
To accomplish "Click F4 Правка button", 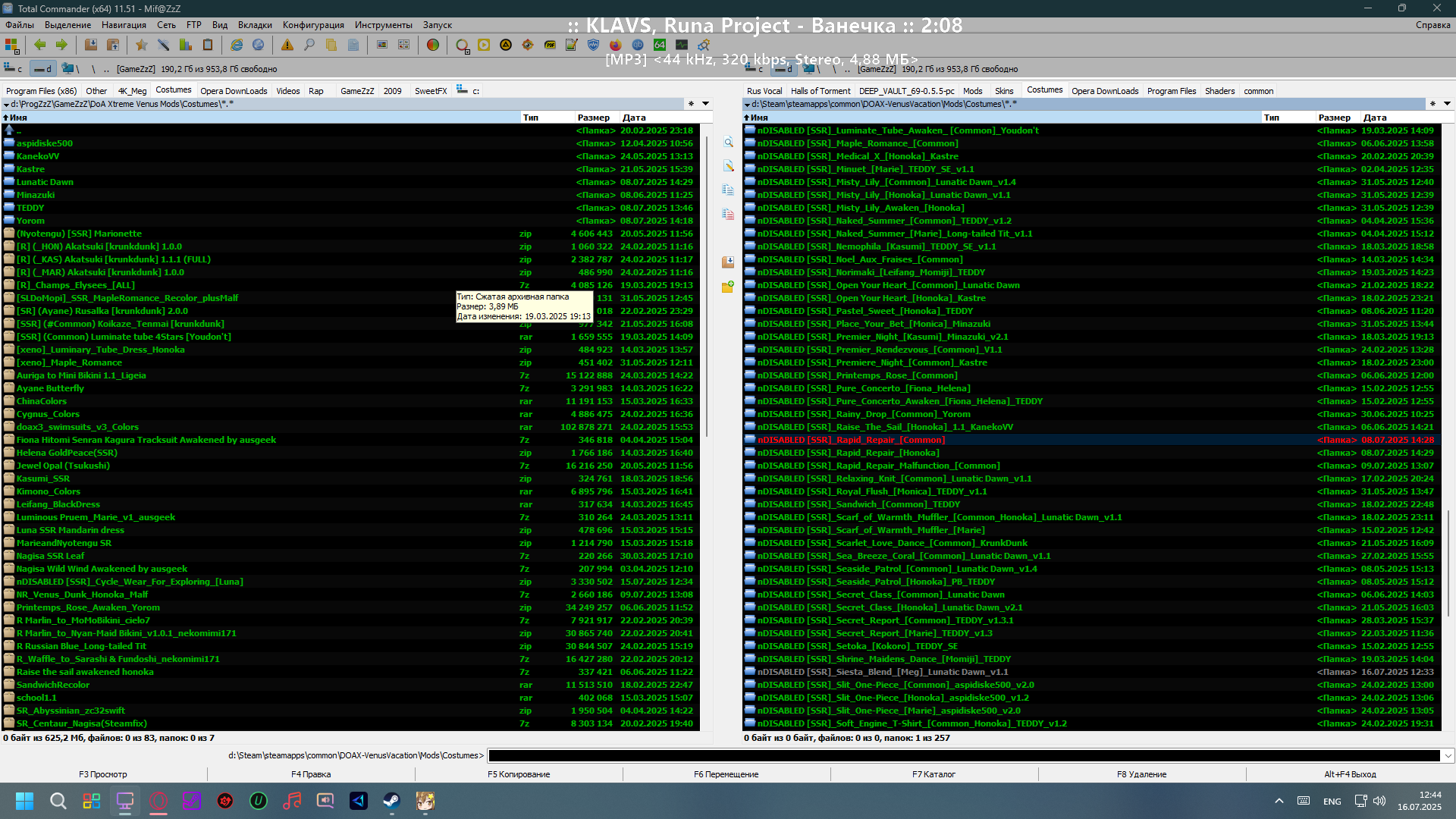I will tap(311, 774).
